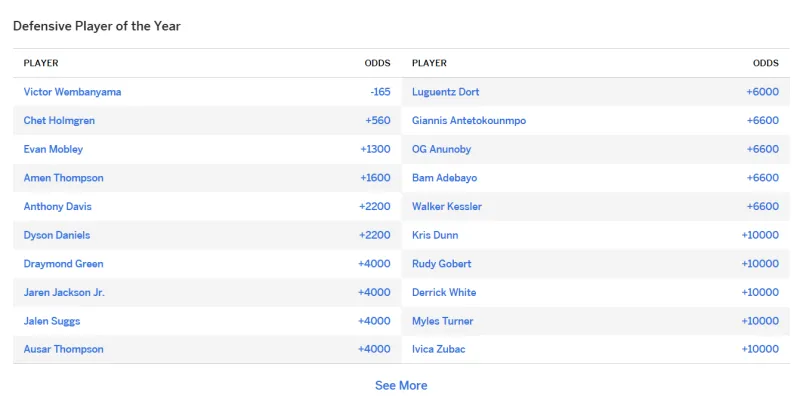Open Ausar Thompson's player page
The width and height of the screenshot is (800, 404).
point(63,349)
